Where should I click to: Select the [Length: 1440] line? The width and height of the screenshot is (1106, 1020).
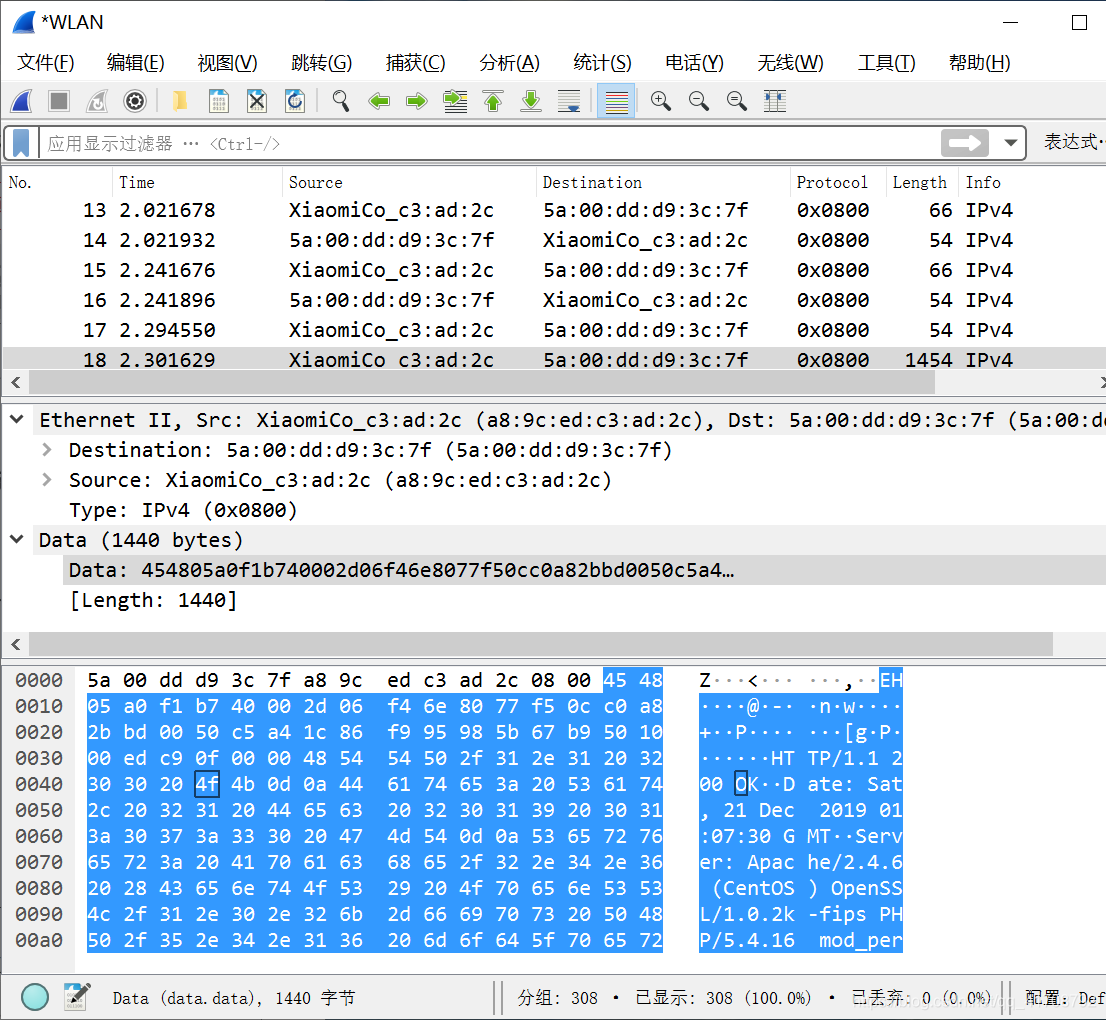coord(153,600)
